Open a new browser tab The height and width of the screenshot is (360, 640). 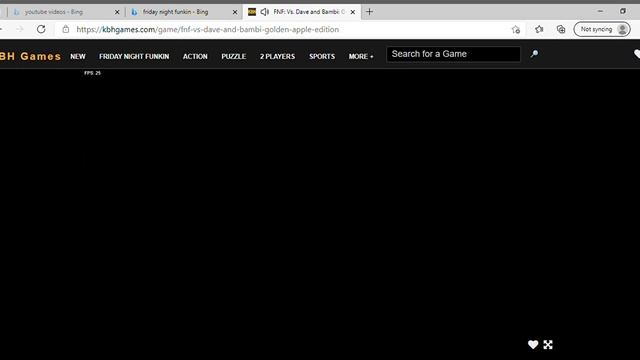pyautogui.click(x=369, y=12)
